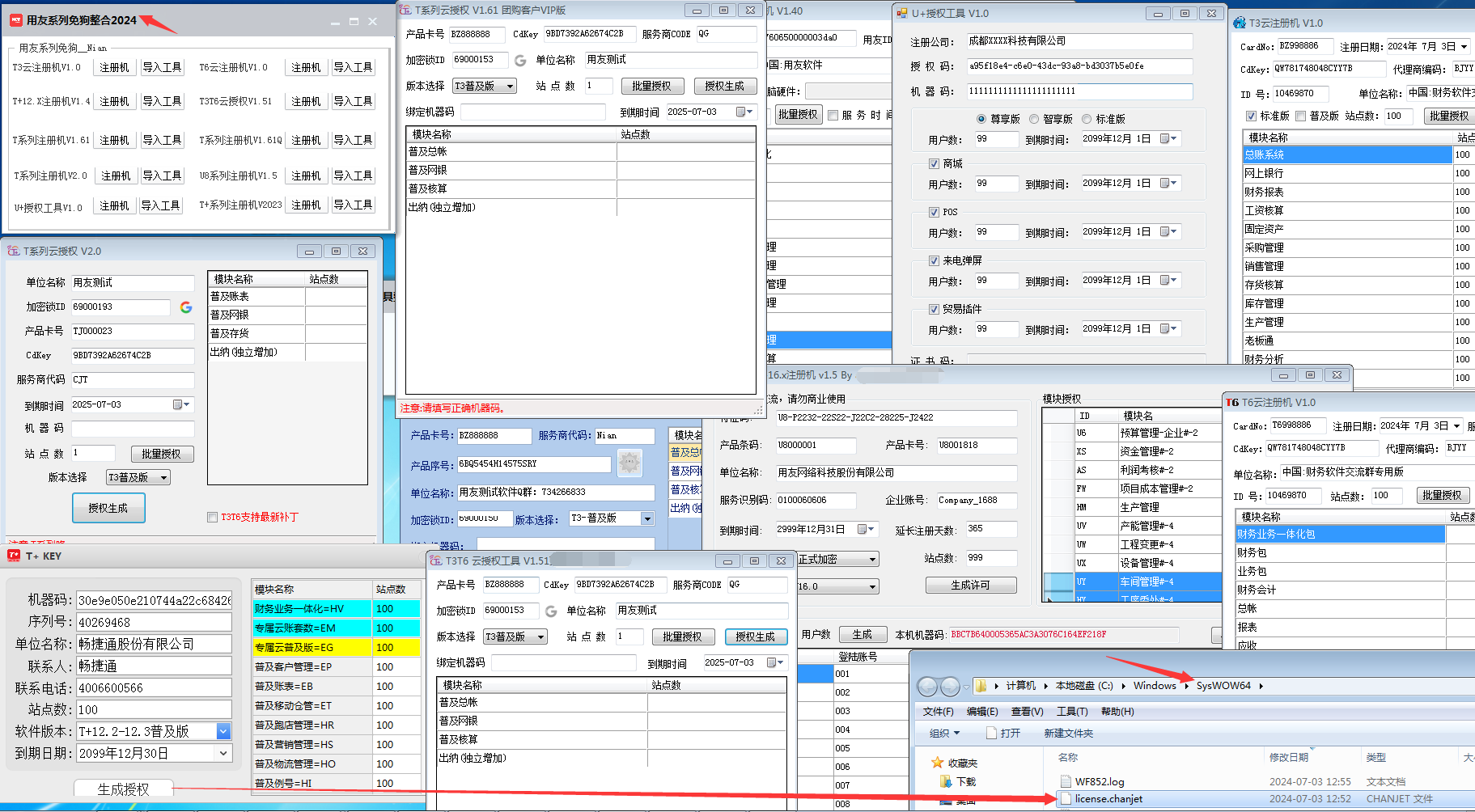Open the 组织 dropdown in Explorer toolbar
The image size is (1475, 812).
(x=944, y=733)
